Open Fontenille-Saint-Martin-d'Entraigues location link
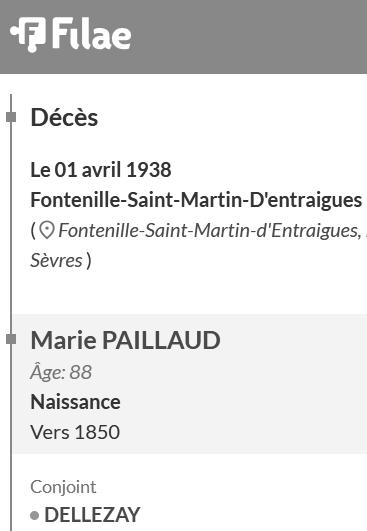The image size is (367, 531). click(x=209, y=231)
